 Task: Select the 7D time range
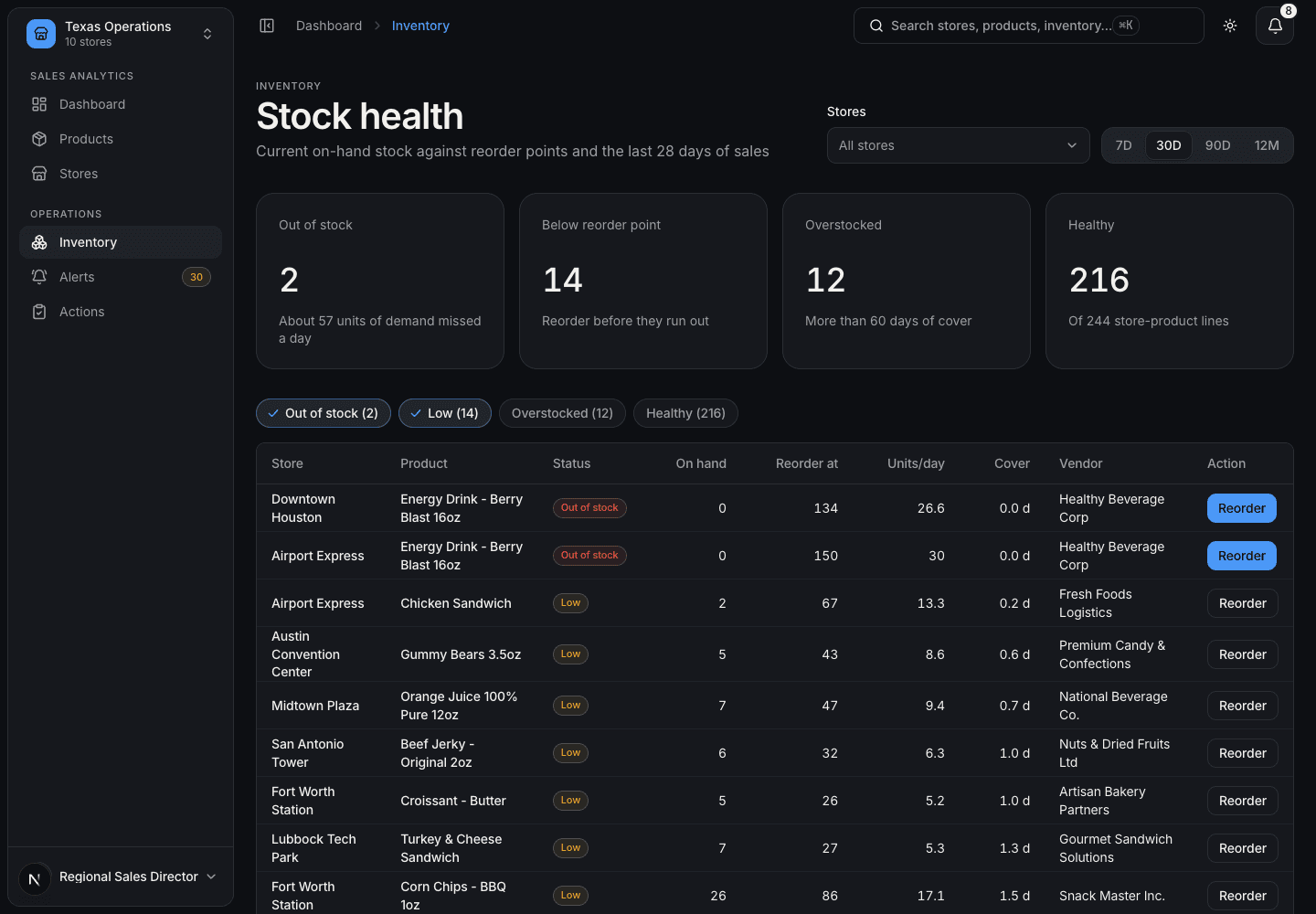[1123, 145]
